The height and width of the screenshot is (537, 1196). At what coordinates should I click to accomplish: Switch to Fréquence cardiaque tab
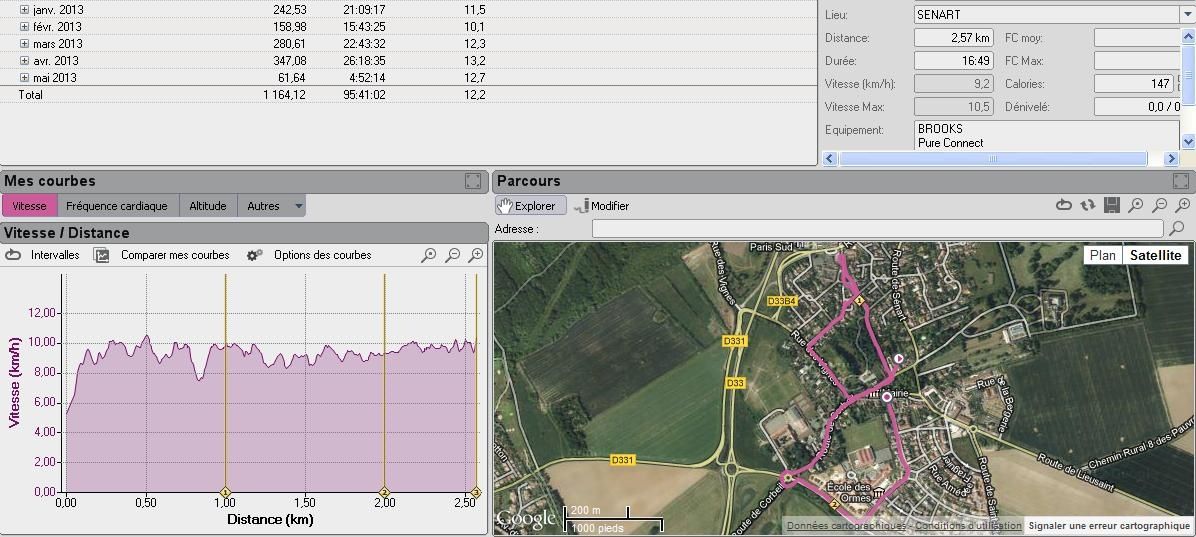tap(117, 206)
